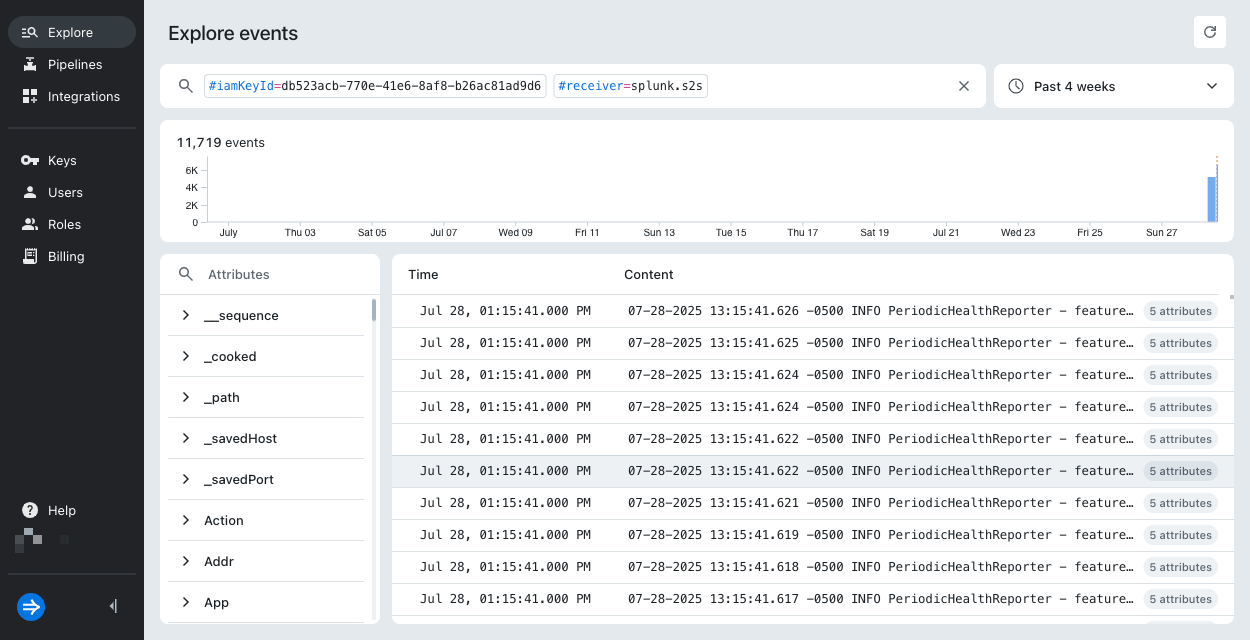Navigate to the Billing page
The width and height of the screenshot is (1250, 640).
72,256
